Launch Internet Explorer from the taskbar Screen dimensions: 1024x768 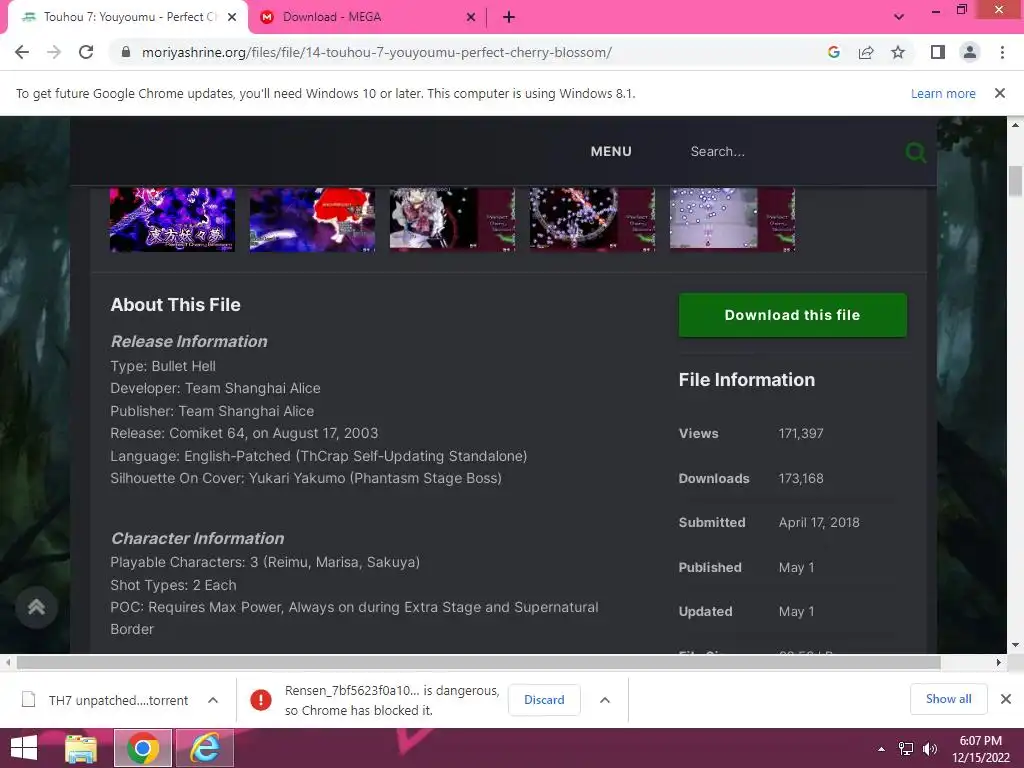pos(204,748)
